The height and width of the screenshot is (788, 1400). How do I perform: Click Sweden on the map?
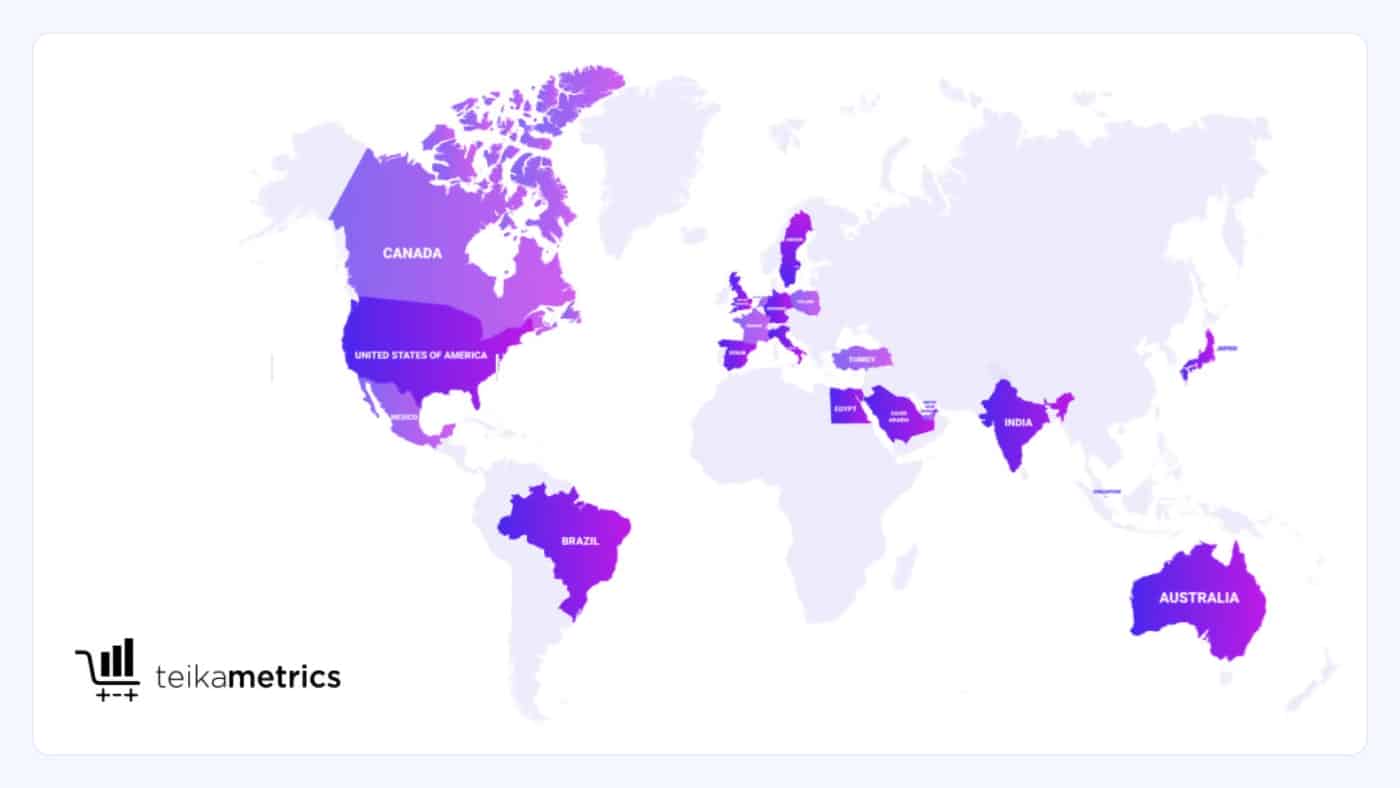[794, 245]
